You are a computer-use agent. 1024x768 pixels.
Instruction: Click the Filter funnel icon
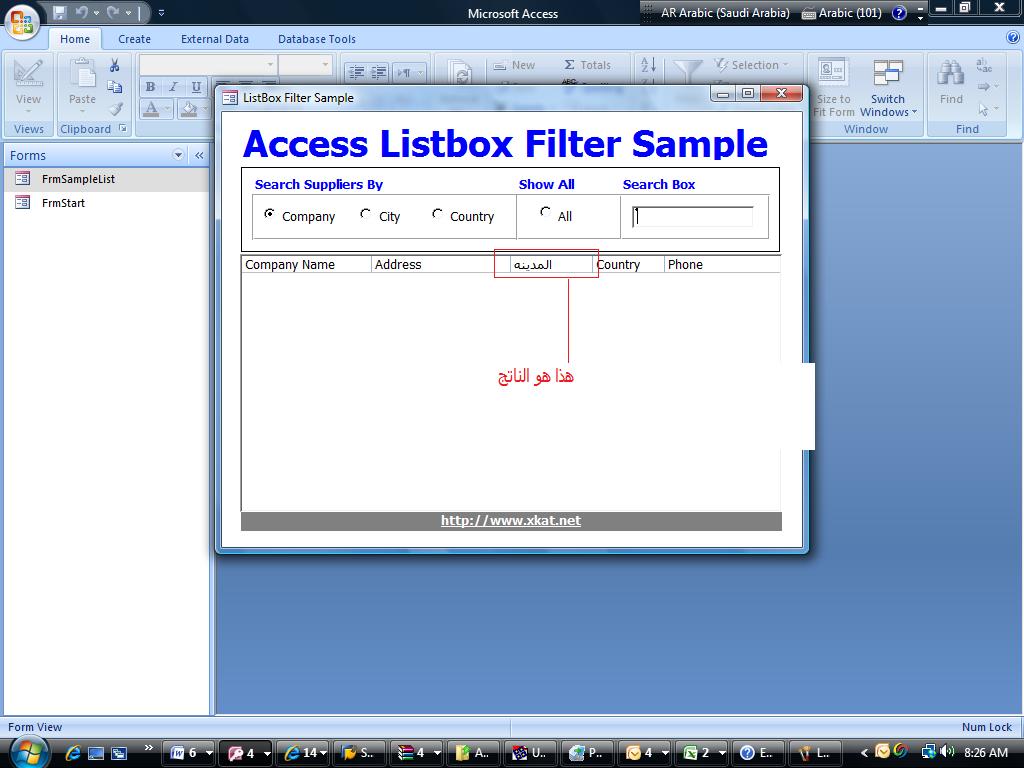coord(686,72)
